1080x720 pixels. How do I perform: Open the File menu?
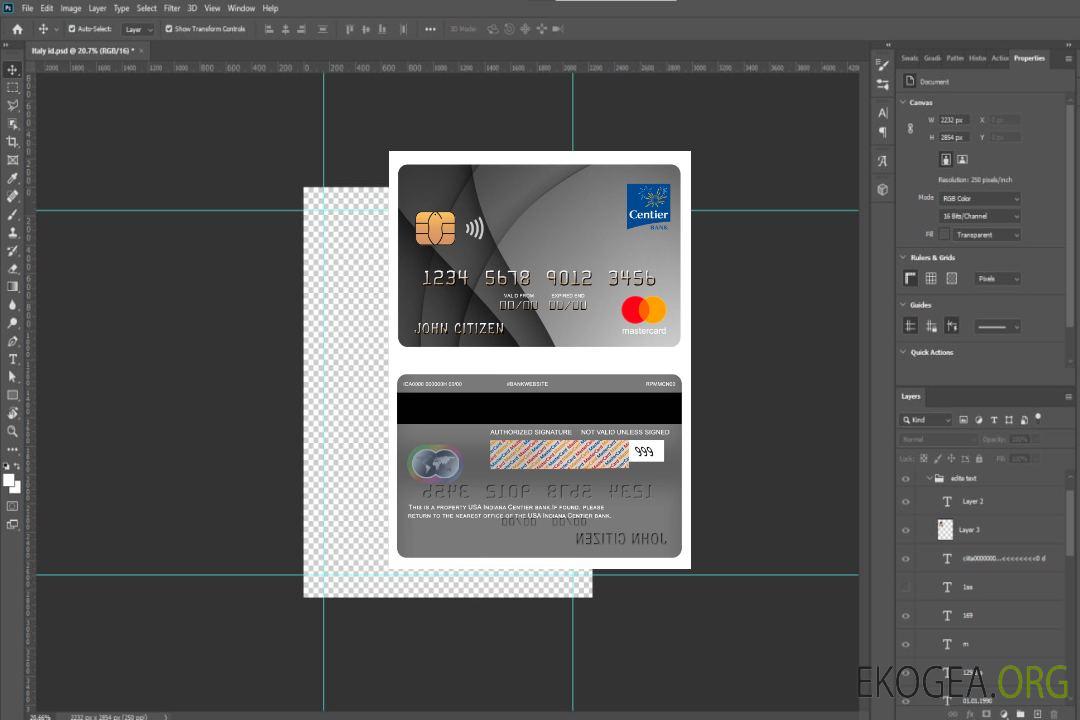coord(28,8)
